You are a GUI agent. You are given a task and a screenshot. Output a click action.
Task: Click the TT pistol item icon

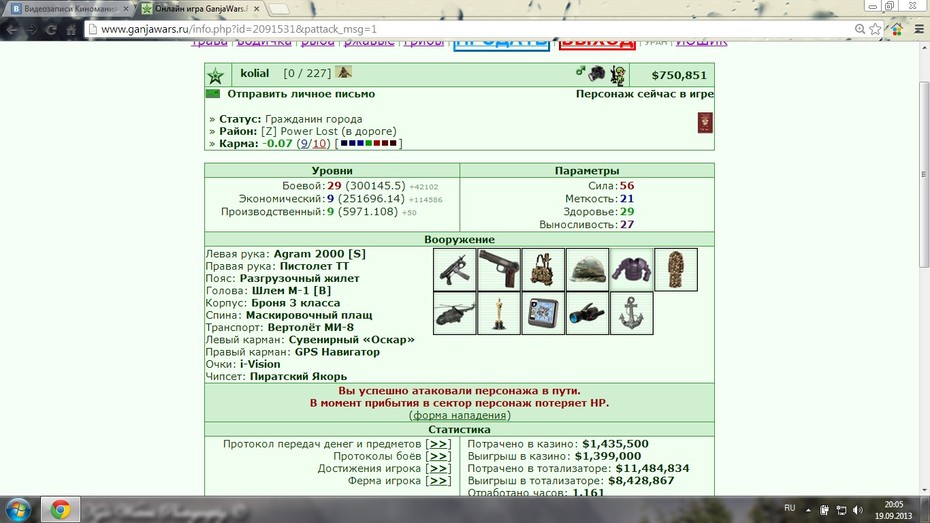point(499,270)
